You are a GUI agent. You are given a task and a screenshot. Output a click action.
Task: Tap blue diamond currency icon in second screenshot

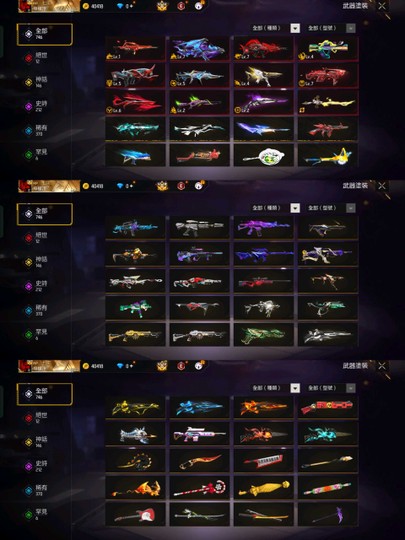coord(120,186)
